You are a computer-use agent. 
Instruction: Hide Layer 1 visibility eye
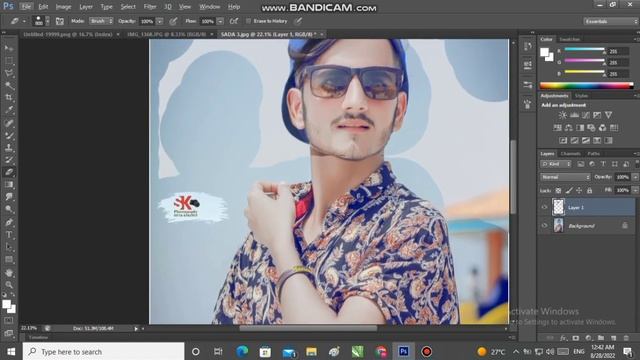click(544, 207)
